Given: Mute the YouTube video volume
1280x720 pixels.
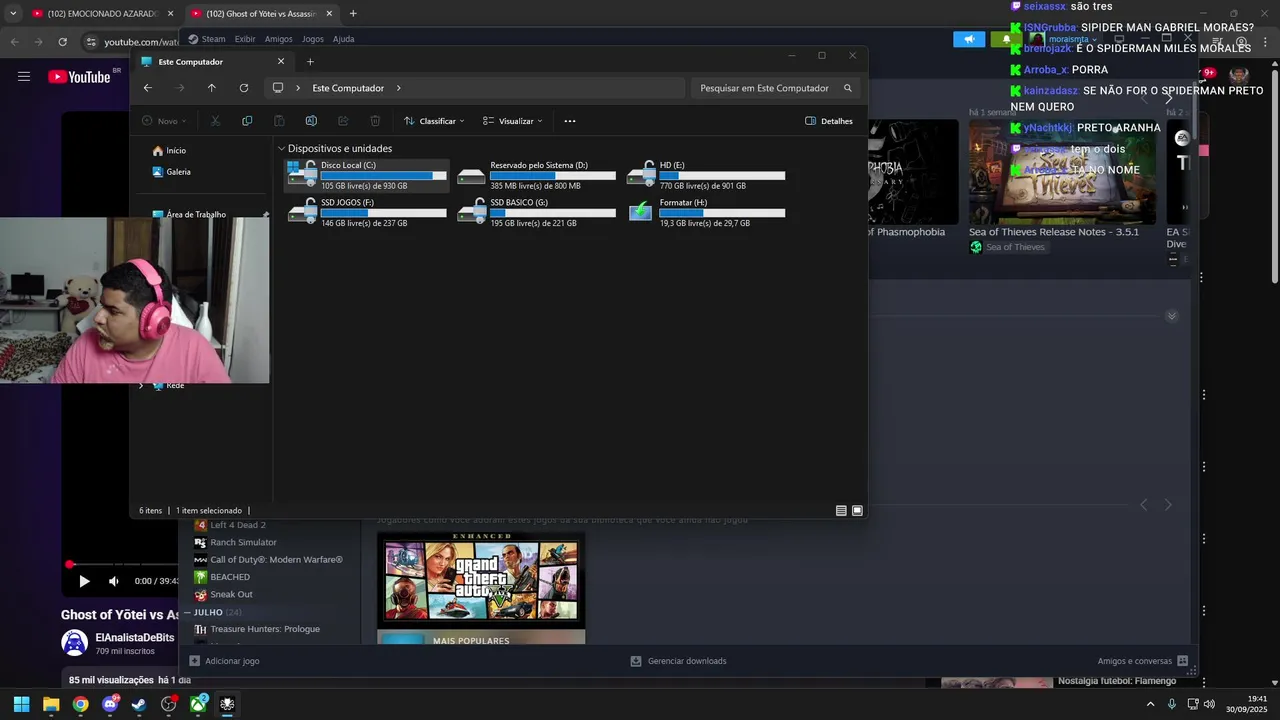Looking at the screenshot, I should [113, 581].
